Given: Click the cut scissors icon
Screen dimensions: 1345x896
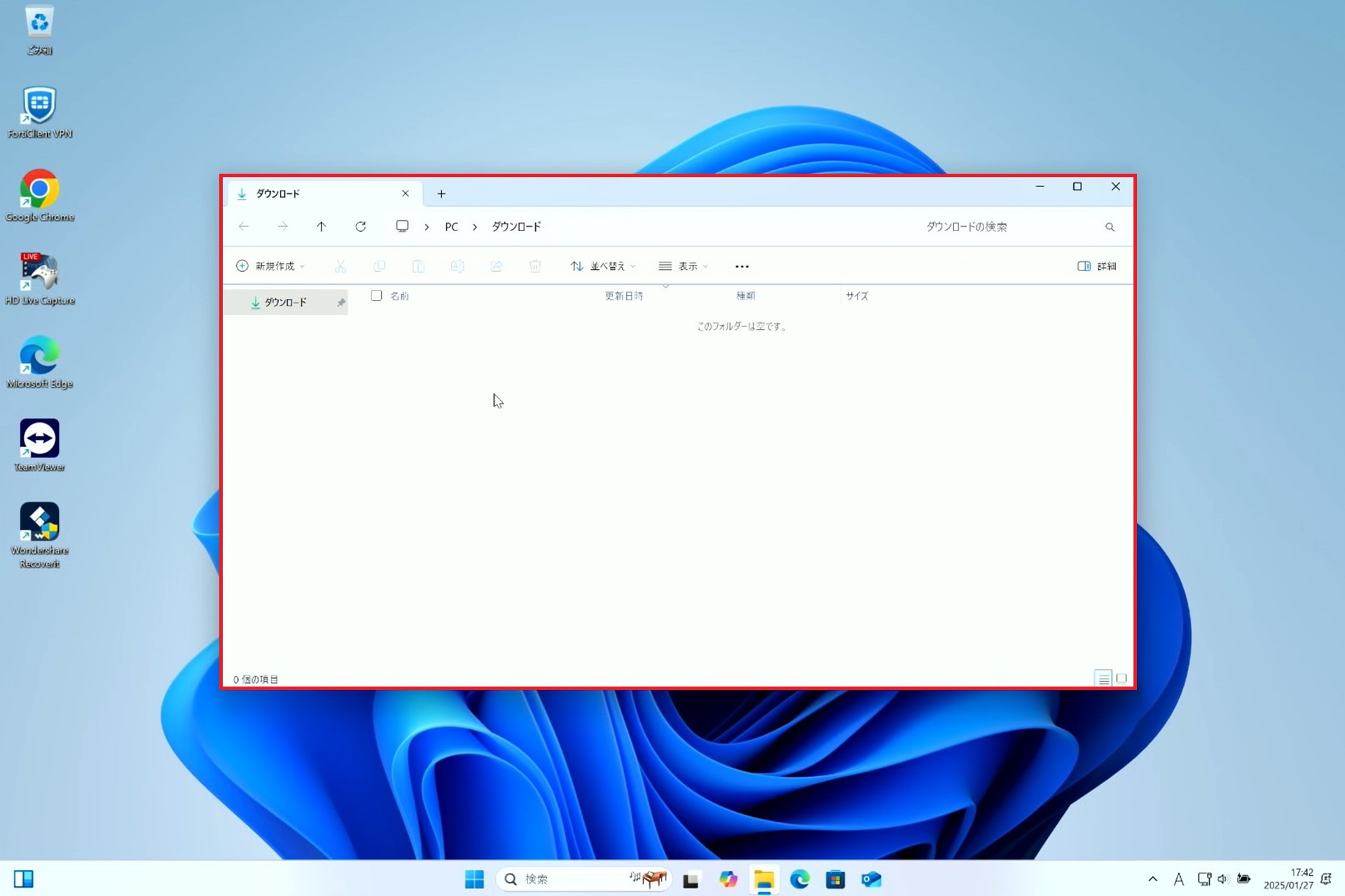Looking at the screenshot, I should click(340, 266).
